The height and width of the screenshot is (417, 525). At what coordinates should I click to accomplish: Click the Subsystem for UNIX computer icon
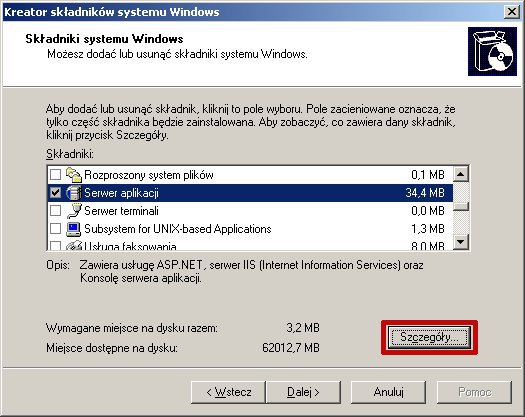point(74,229)
